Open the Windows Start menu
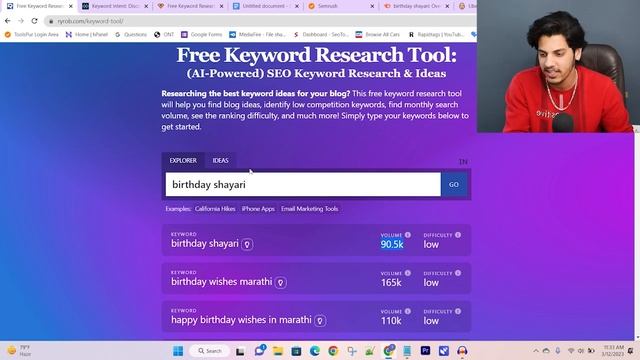The height and width of the screenshot is (360, 640). [178, 351]
